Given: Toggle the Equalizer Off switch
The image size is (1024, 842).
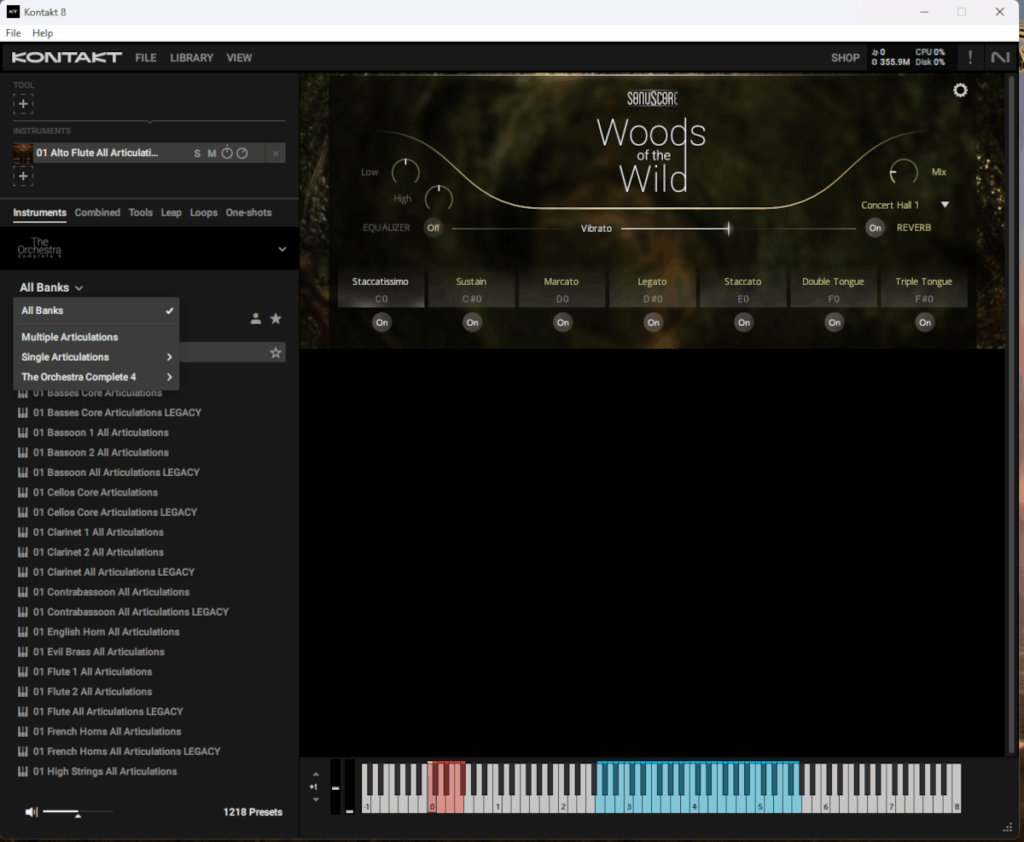Looking at the screenshot, I should click(x=433, y=228).
